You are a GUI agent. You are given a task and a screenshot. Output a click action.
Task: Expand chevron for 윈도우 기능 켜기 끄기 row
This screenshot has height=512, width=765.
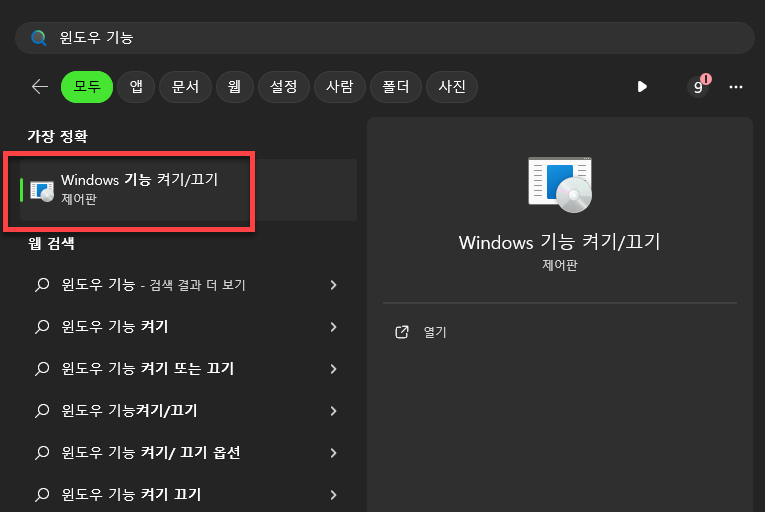pyautogui.click(x=334, y=494)
